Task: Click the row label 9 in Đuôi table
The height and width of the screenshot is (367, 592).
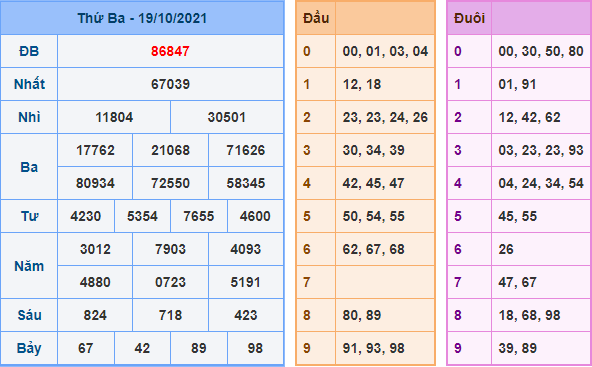Action: pyautogui.click(x=458, y=348)
